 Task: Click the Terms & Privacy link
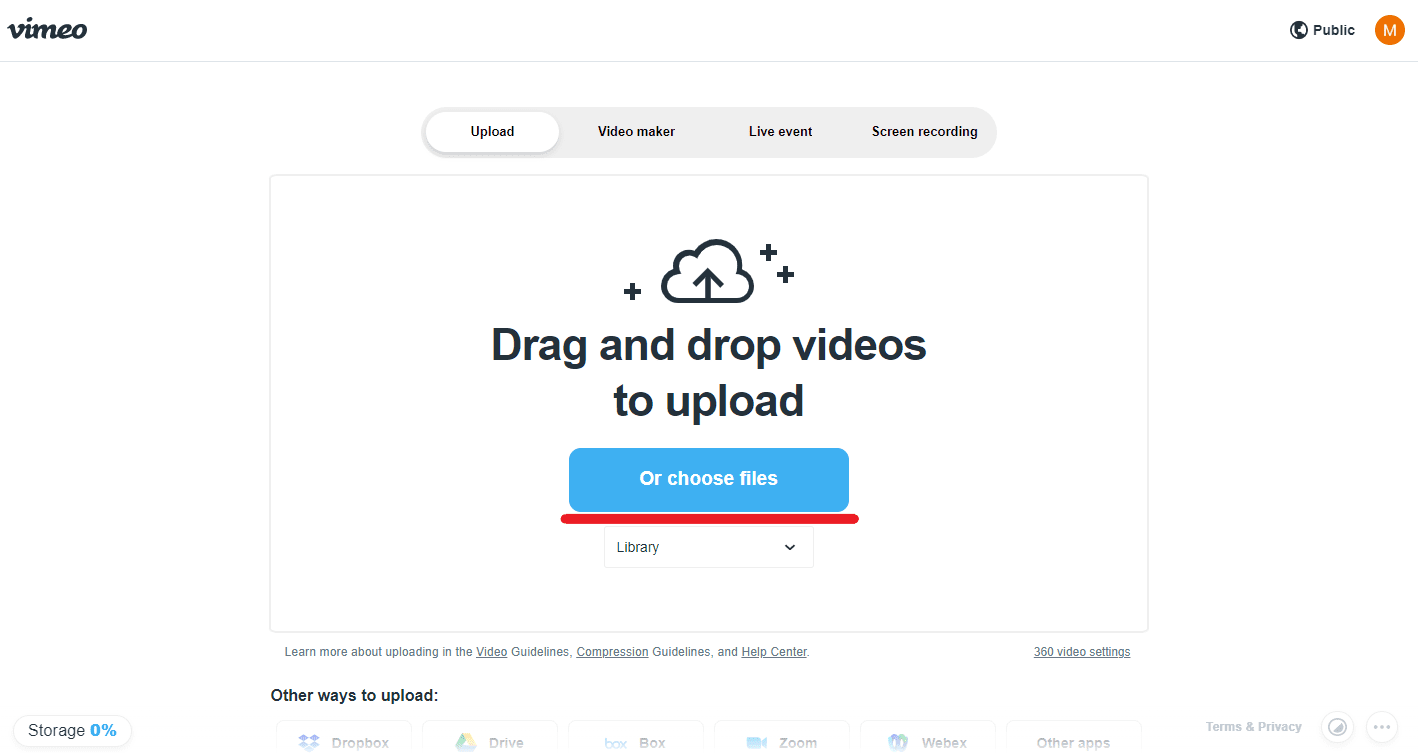coord(1254,727)
